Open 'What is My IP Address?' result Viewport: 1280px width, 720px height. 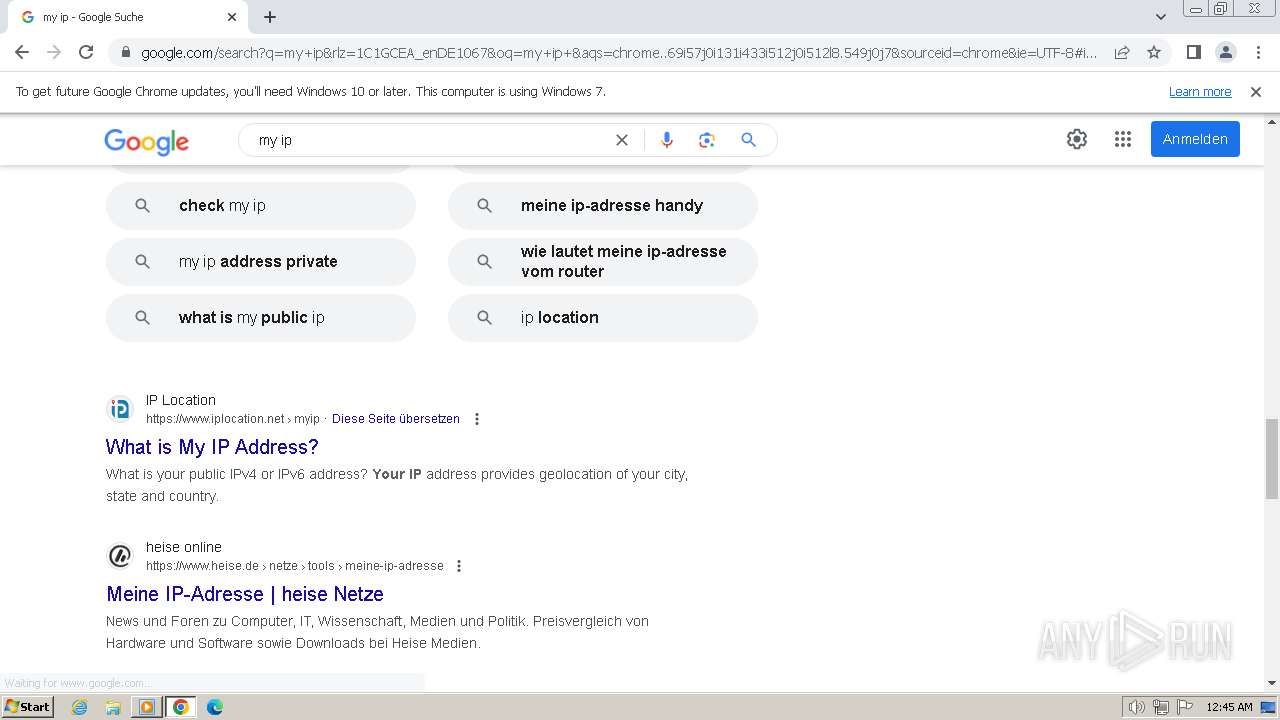(x=212, y=447)
